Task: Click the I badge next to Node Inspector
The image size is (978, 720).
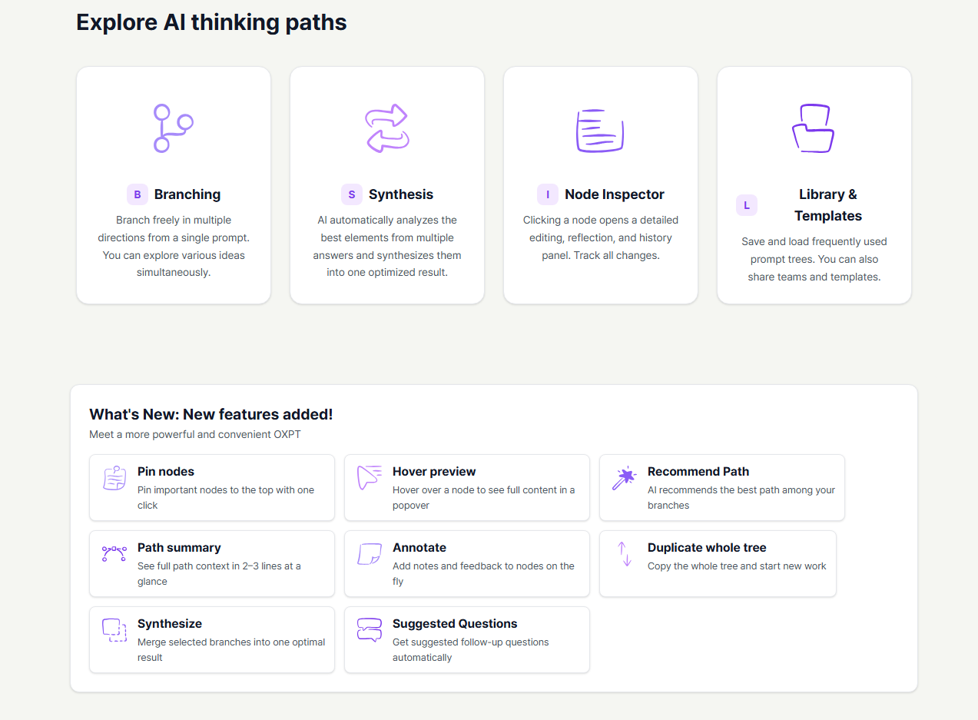Action: click(547, 194)
